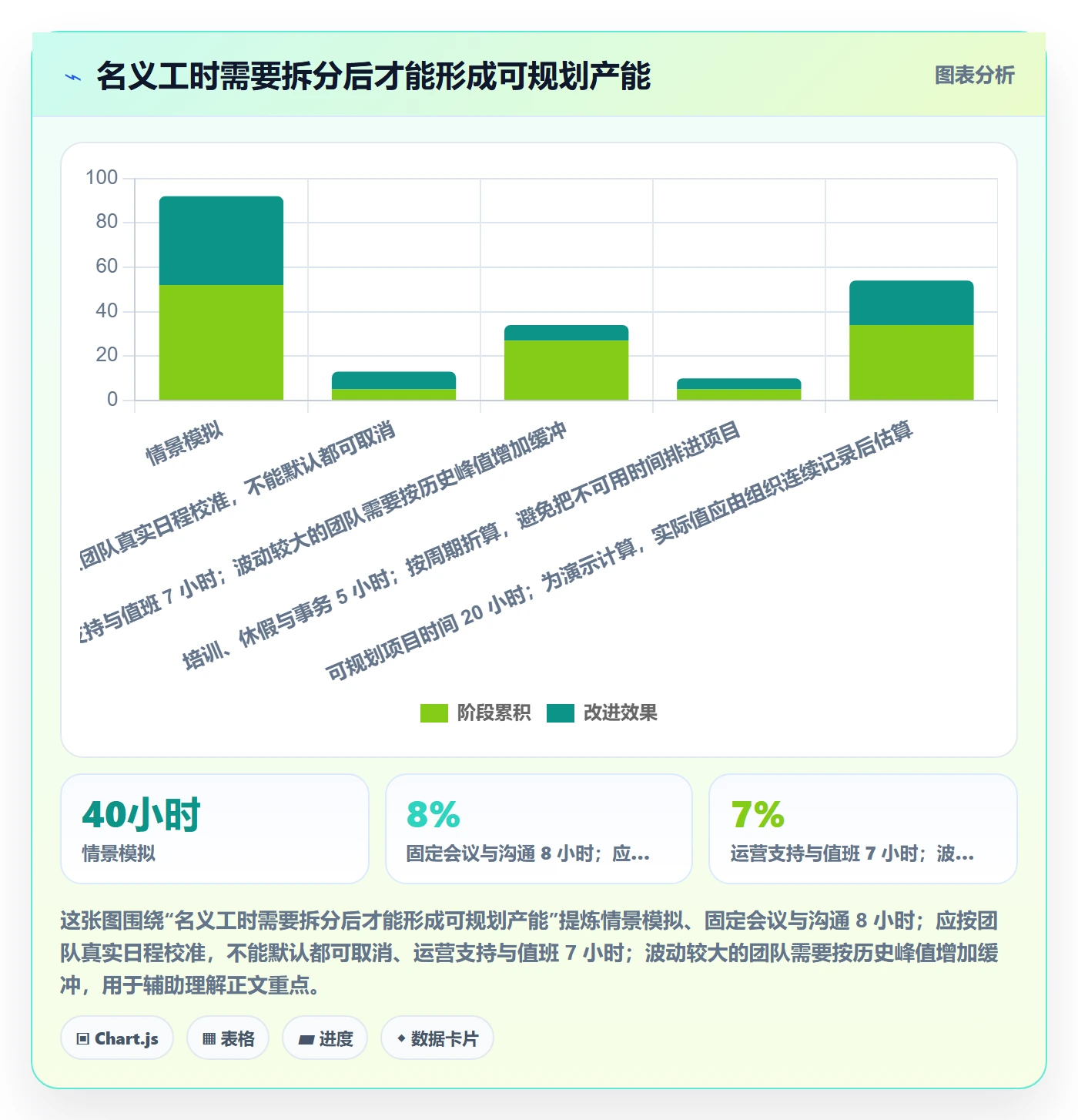Select the Chart.js tag chip

tap(117, 1038)
